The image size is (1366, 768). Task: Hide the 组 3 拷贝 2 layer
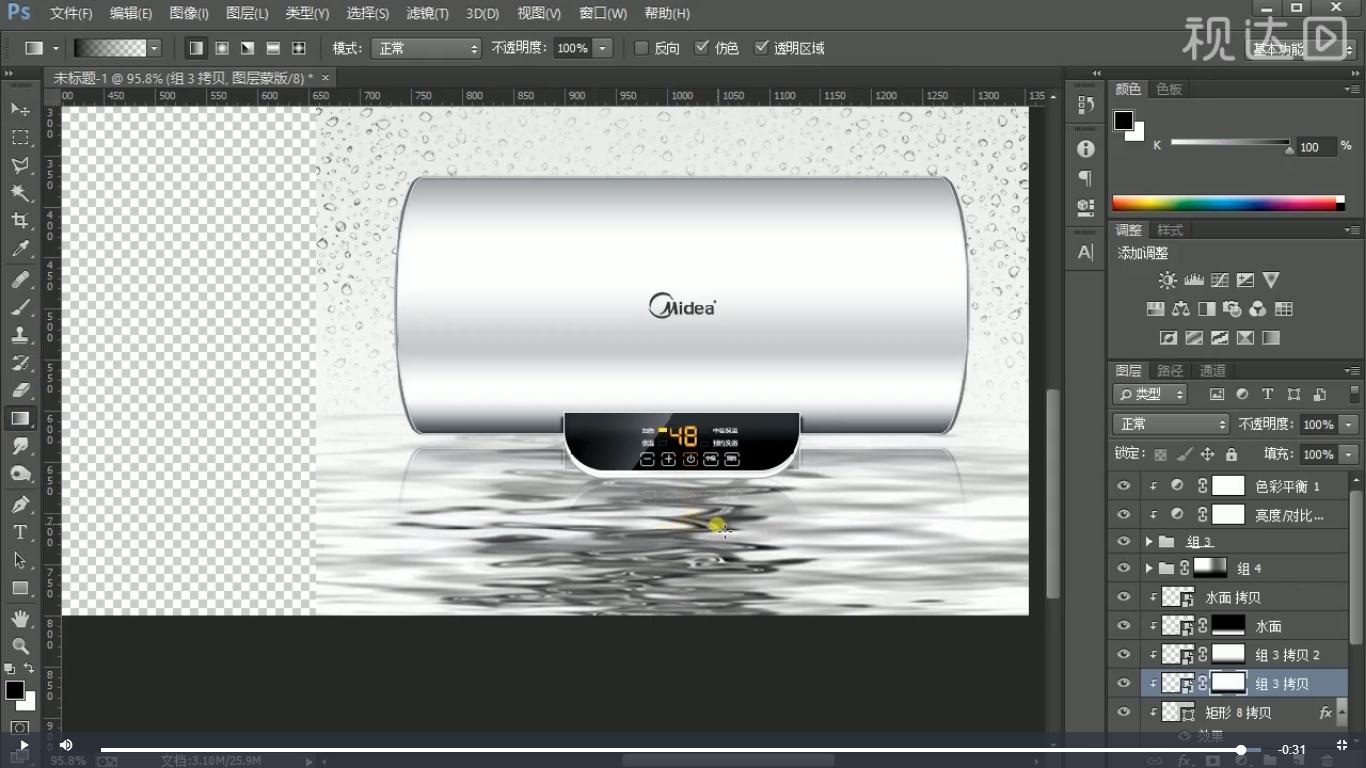pos(1124,654)
